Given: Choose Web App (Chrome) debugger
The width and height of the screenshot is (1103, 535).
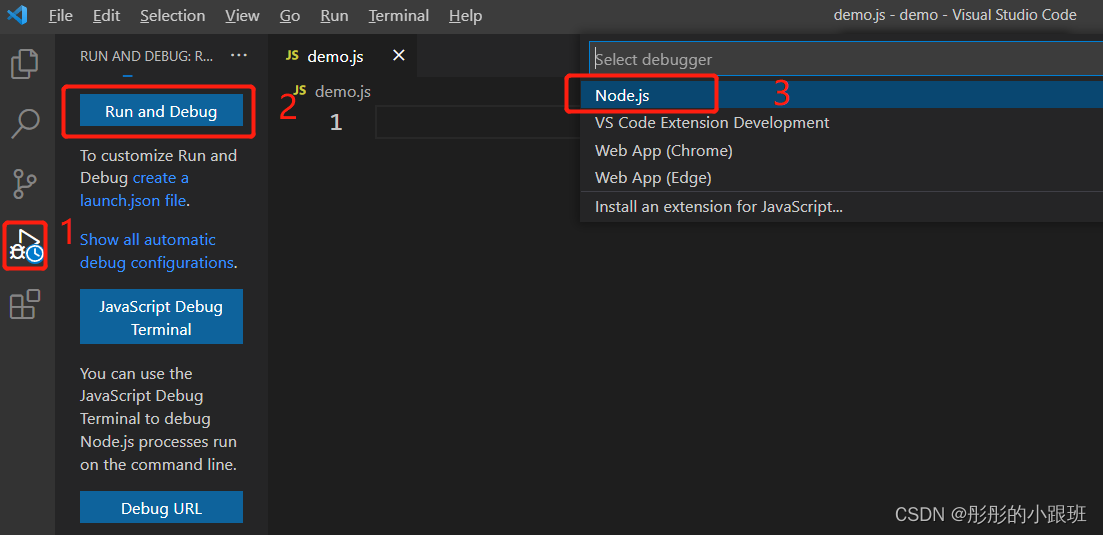Looking at the screenshot, I should tap(841, 150).
